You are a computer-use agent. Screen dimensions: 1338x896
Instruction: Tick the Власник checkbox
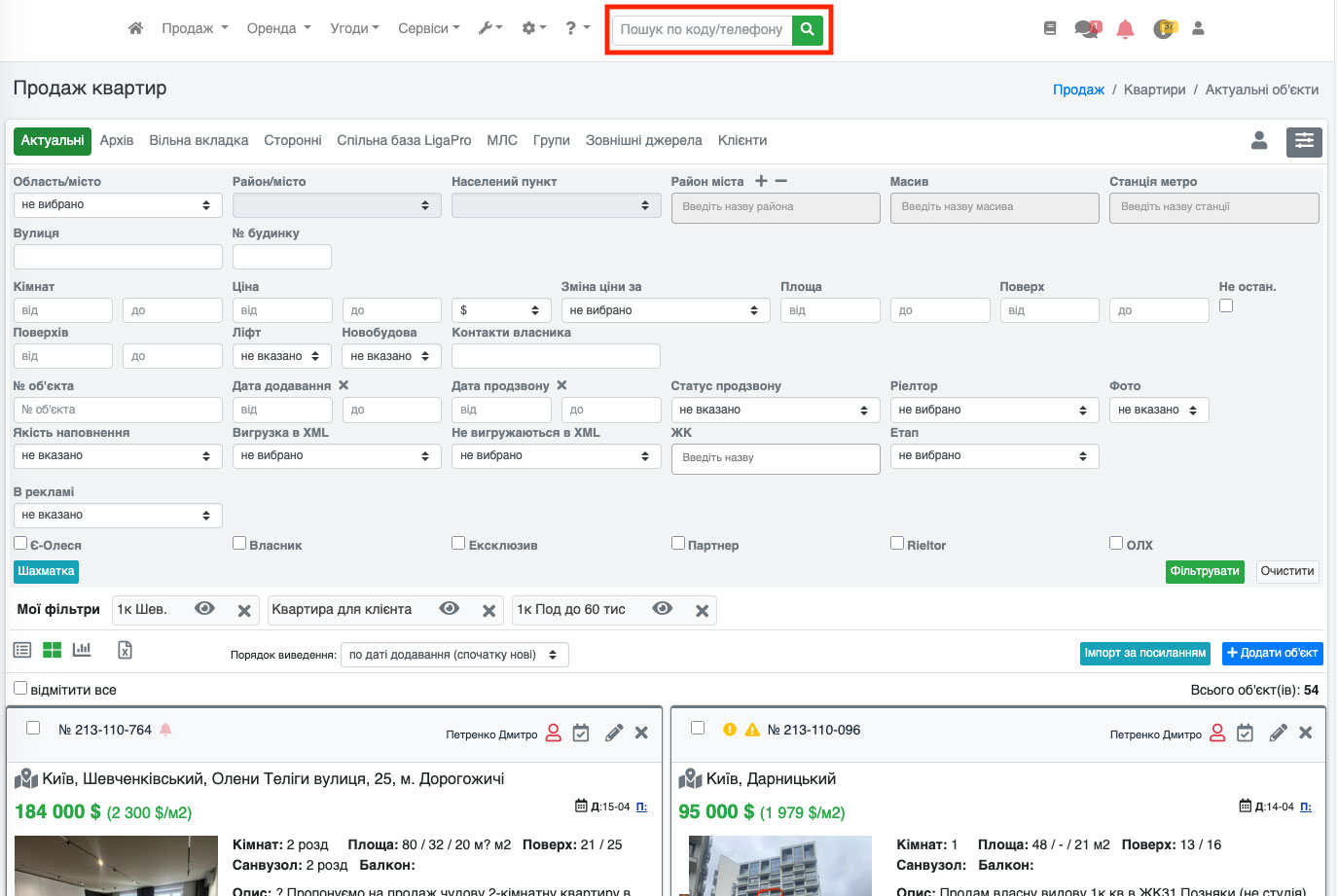tap(239, 544)
